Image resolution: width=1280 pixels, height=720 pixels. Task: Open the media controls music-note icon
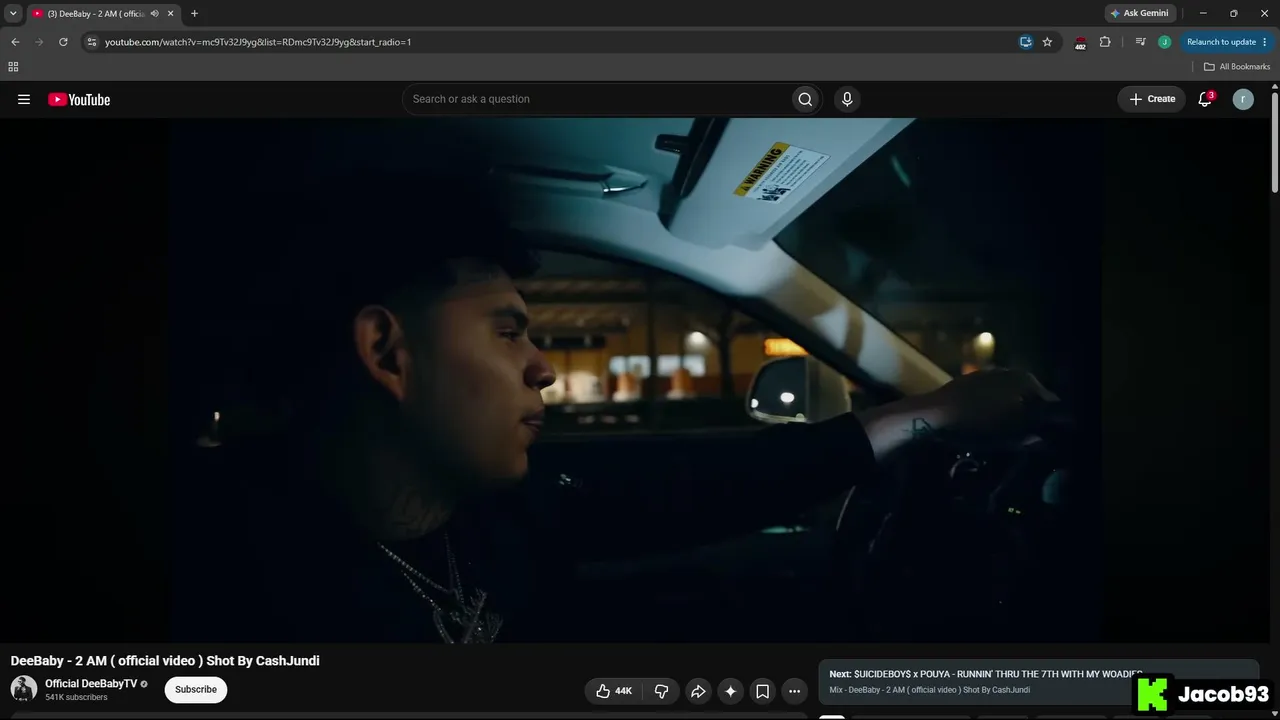(1140, 42)
